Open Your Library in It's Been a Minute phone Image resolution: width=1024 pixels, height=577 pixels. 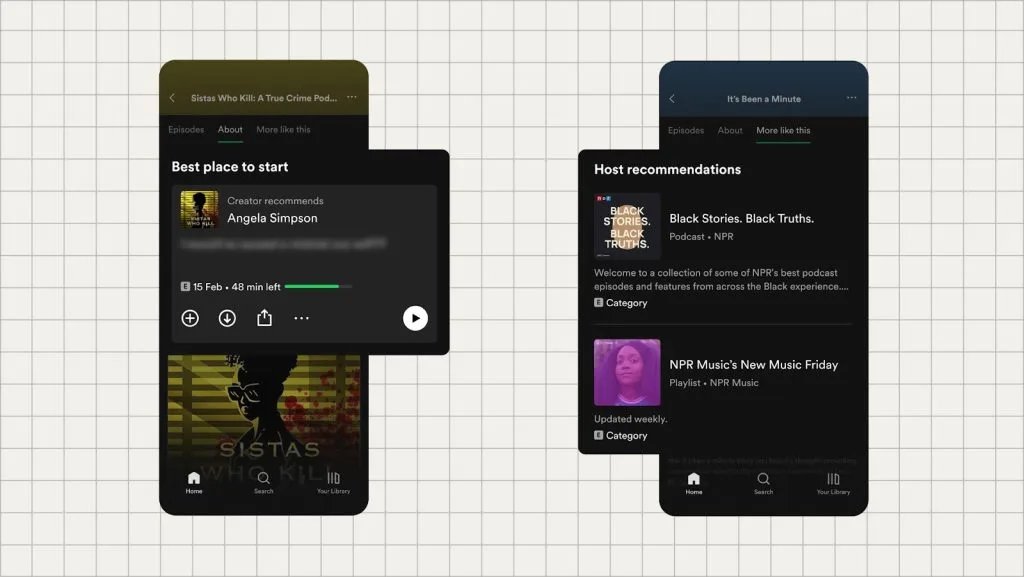coord(833,484)
